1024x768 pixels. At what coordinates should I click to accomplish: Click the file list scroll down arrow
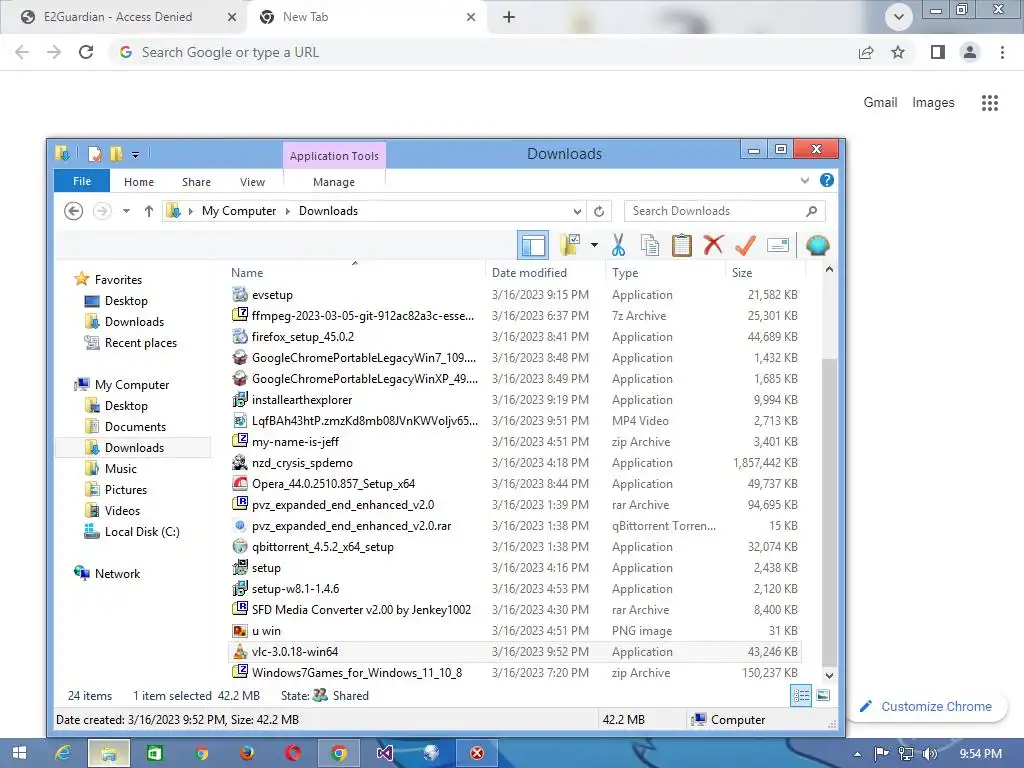[x=829, y=675]
